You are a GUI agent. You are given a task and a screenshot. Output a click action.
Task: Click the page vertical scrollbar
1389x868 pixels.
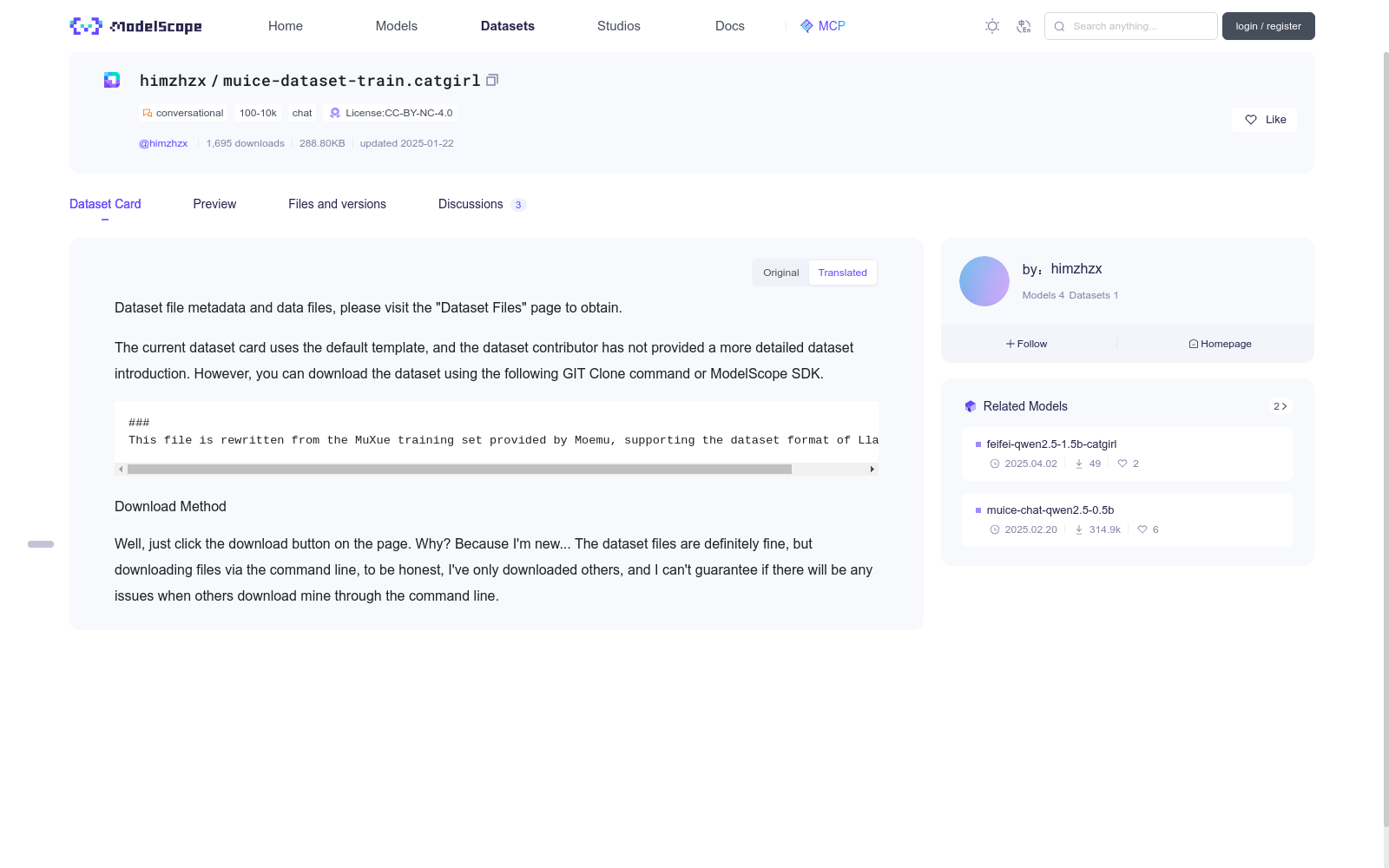[1386, 438]
